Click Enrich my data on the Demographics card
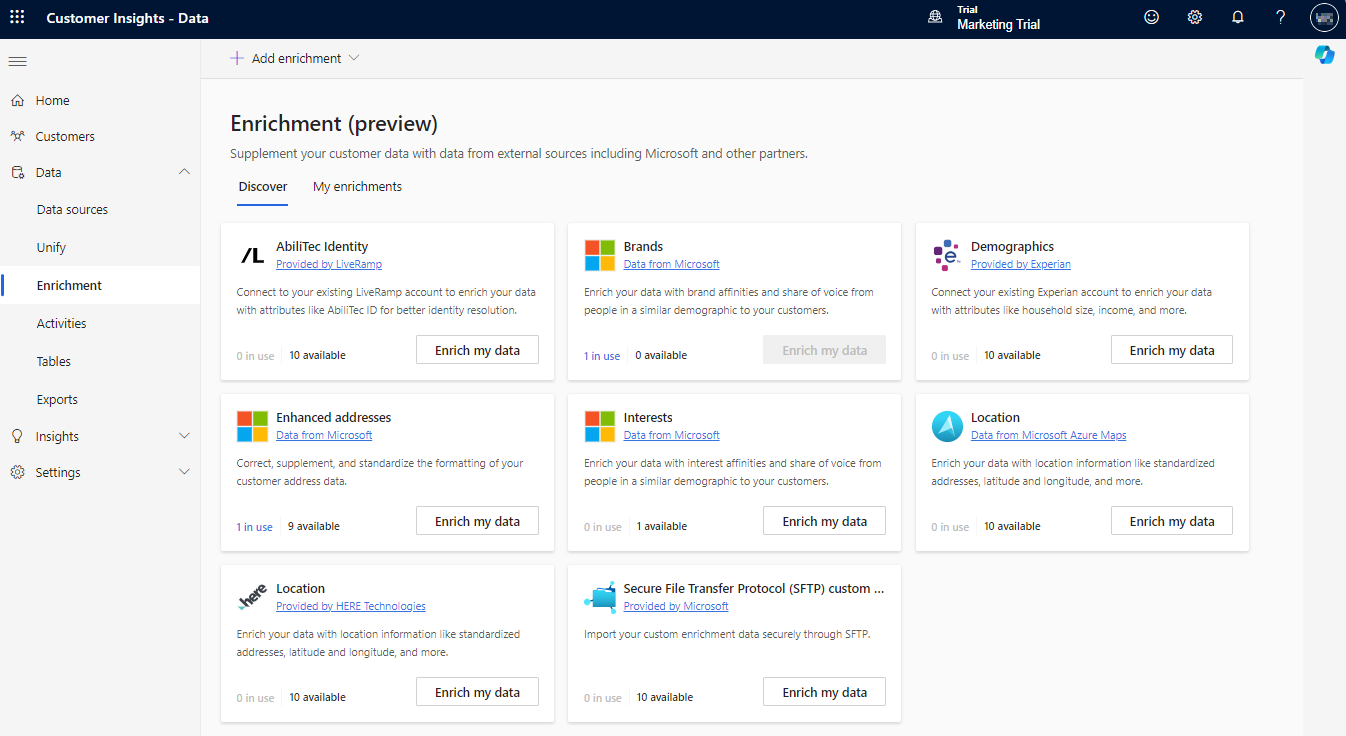 coord(1171,349)
